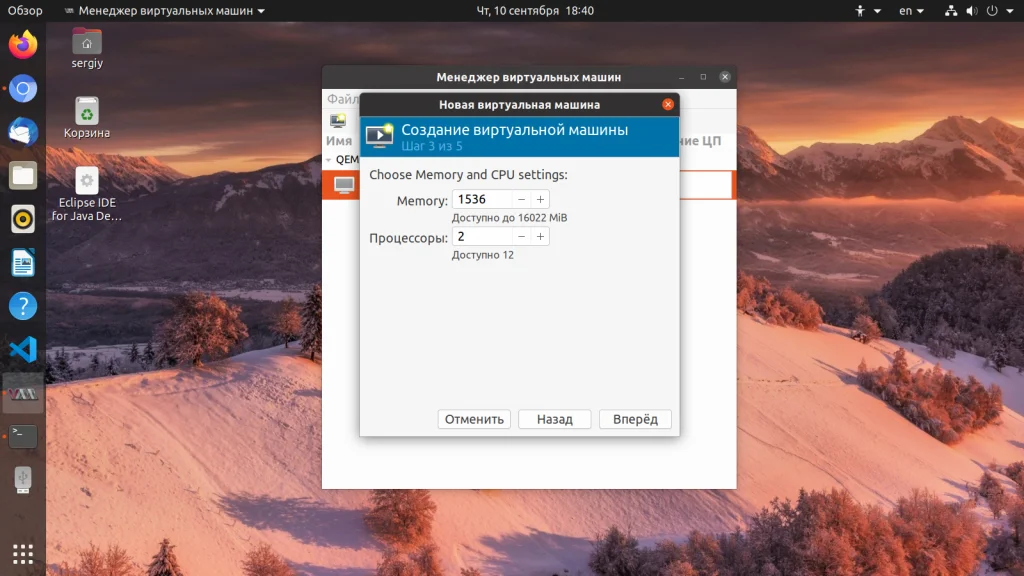Open the Help icon in dock

23,306
